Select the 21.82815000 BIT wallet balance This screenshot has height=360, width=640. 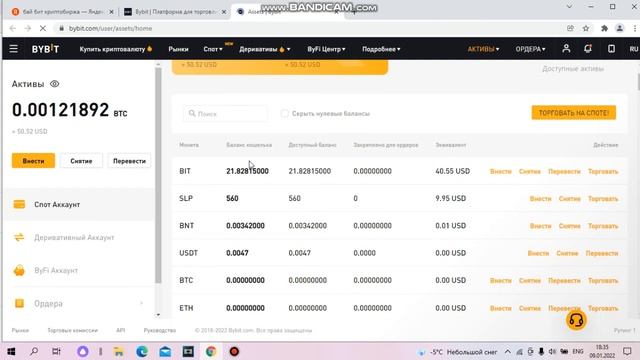click(247, 171)
